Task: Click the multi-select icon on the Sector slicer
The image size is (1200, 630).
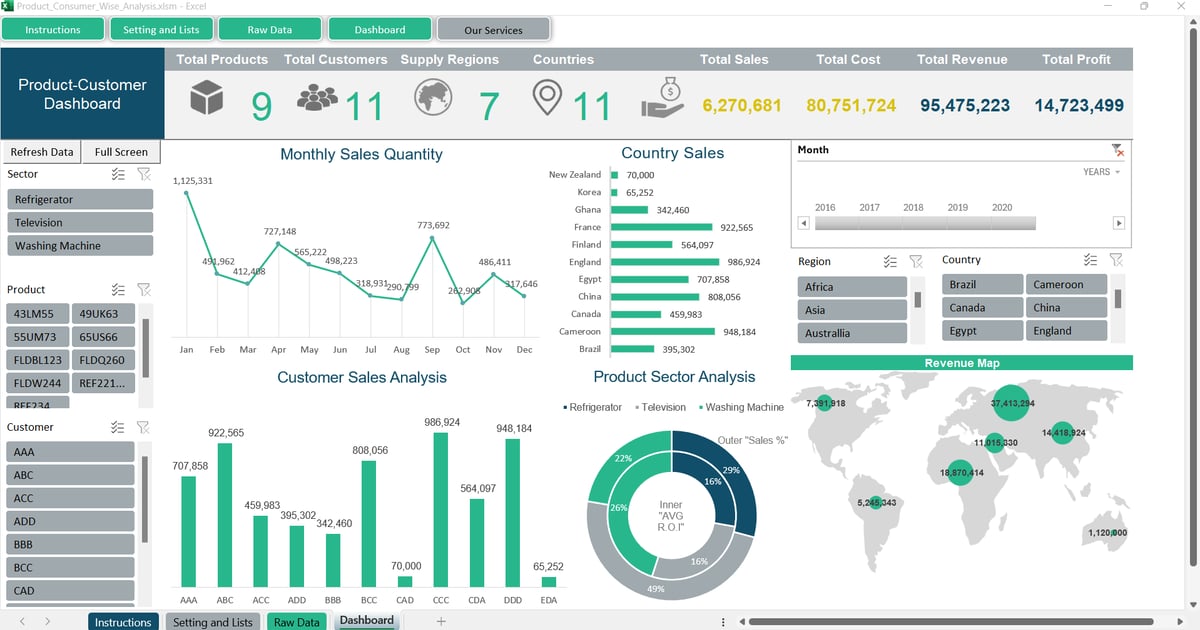Action: [117, 174]
